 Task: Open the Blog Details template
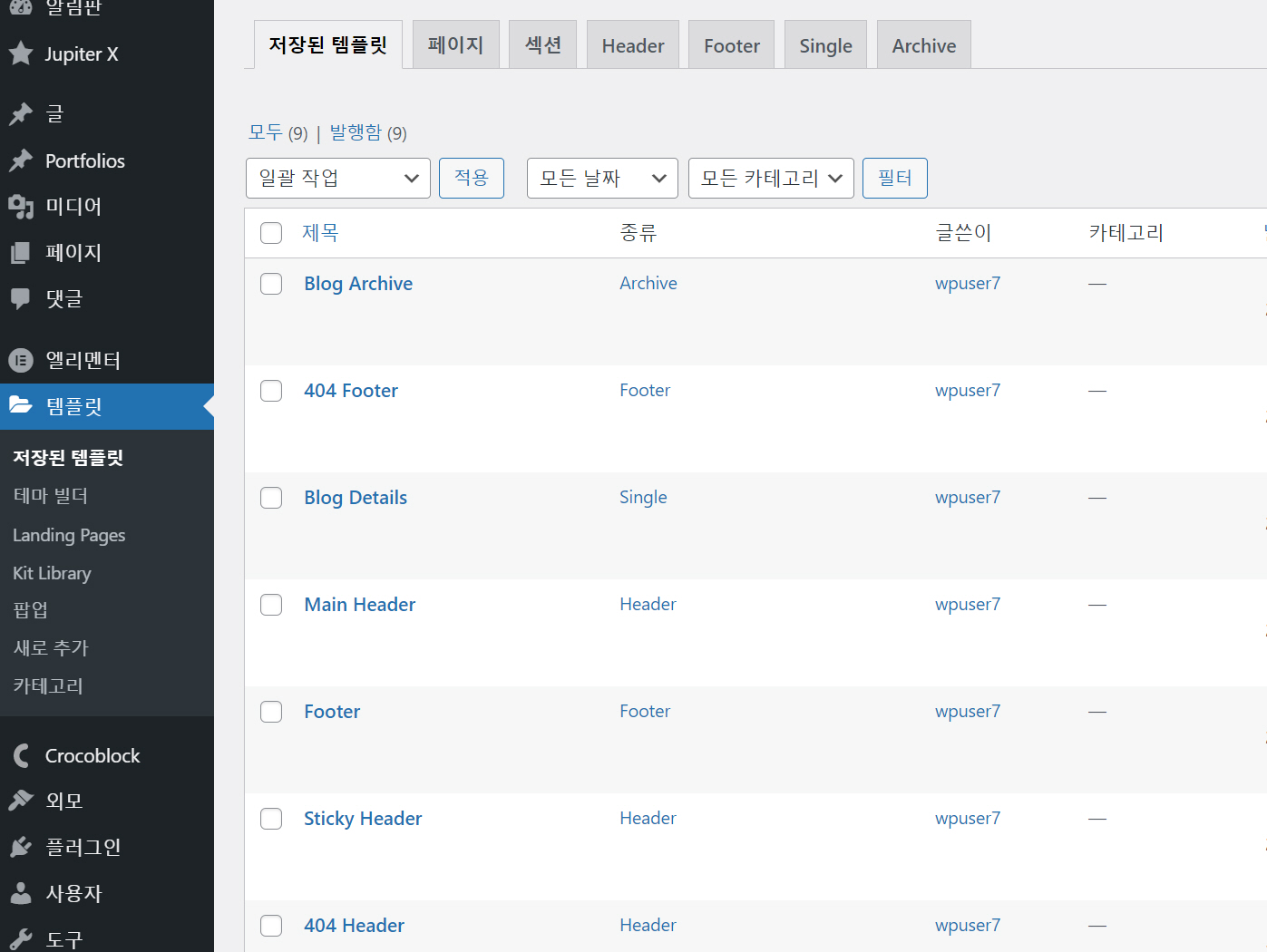click(355, 497)
